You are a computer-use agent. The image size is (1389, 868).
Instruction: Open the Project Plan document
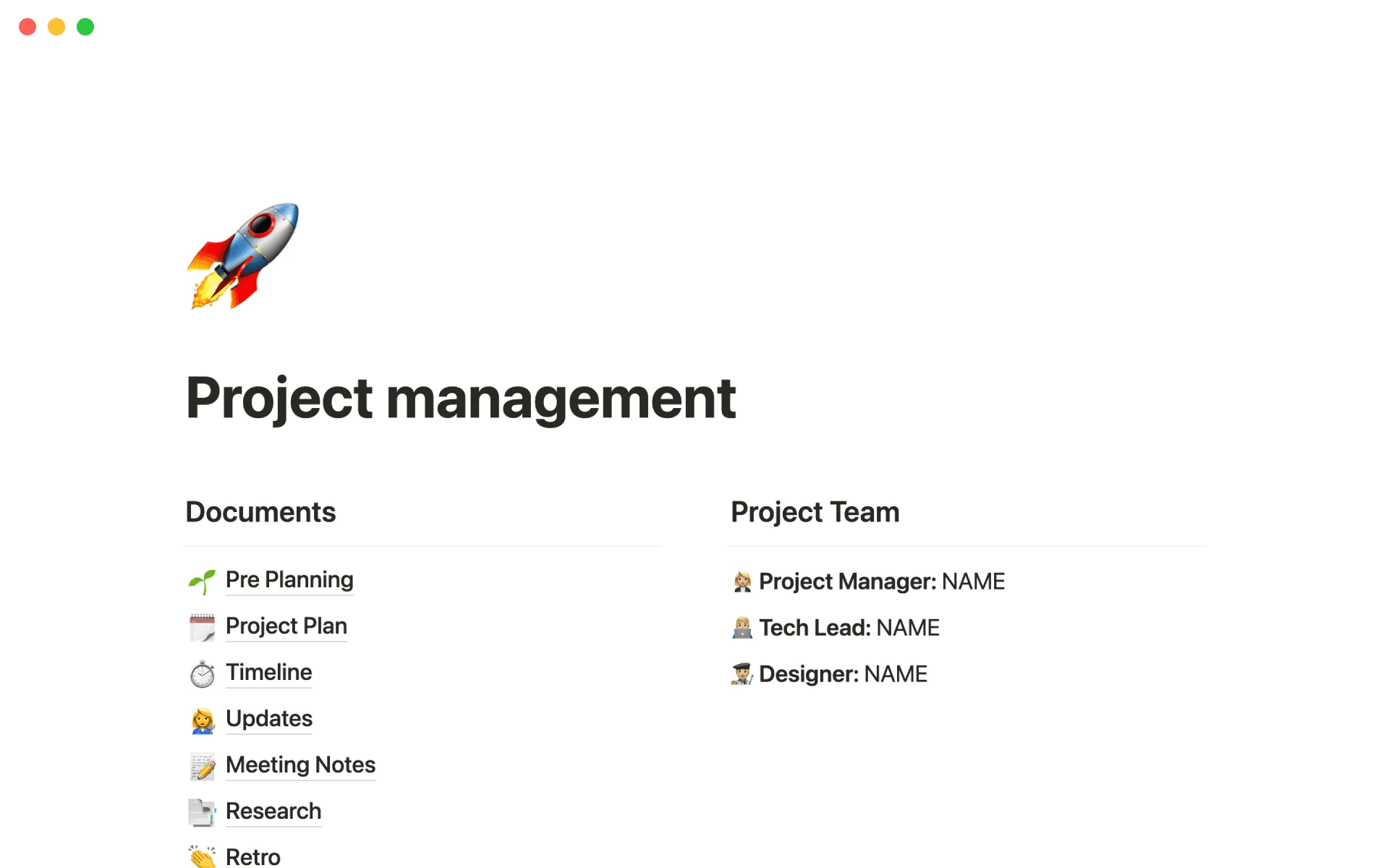[286, 625]
